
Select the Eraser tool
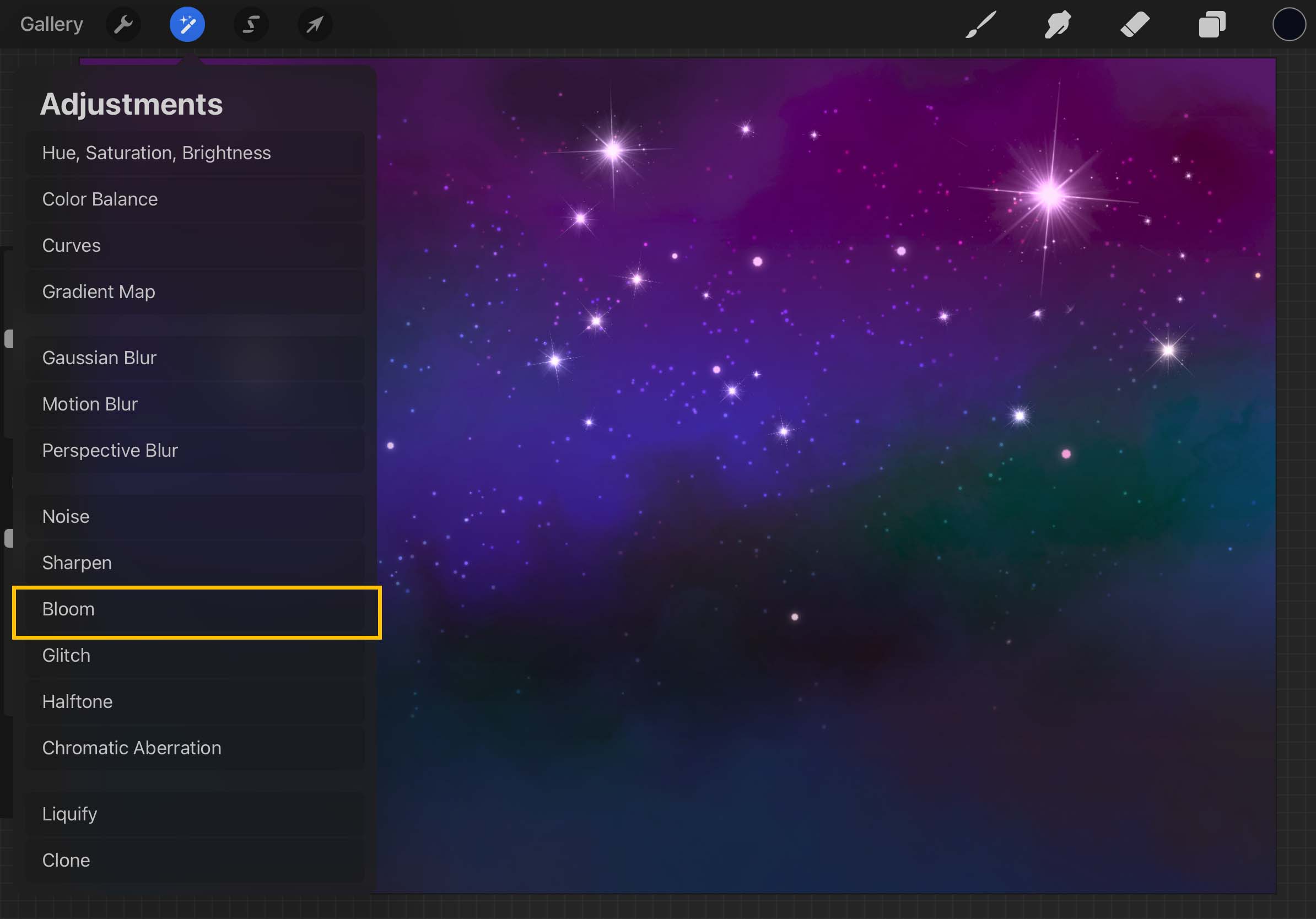(1135, 24)
